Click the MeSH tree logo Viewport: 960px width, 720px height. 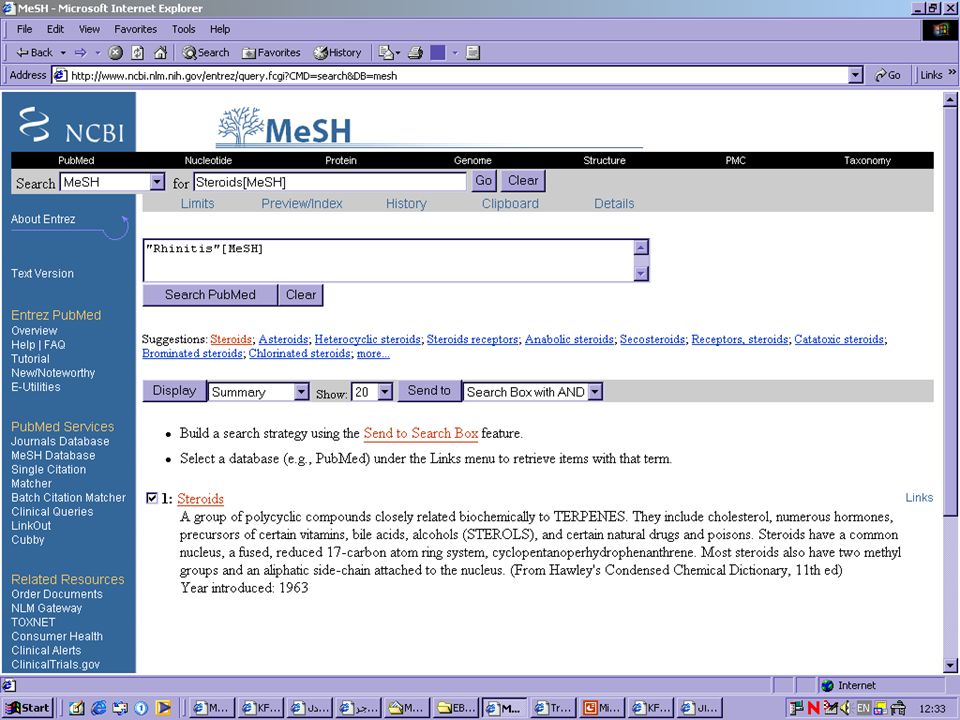point(284,127)
